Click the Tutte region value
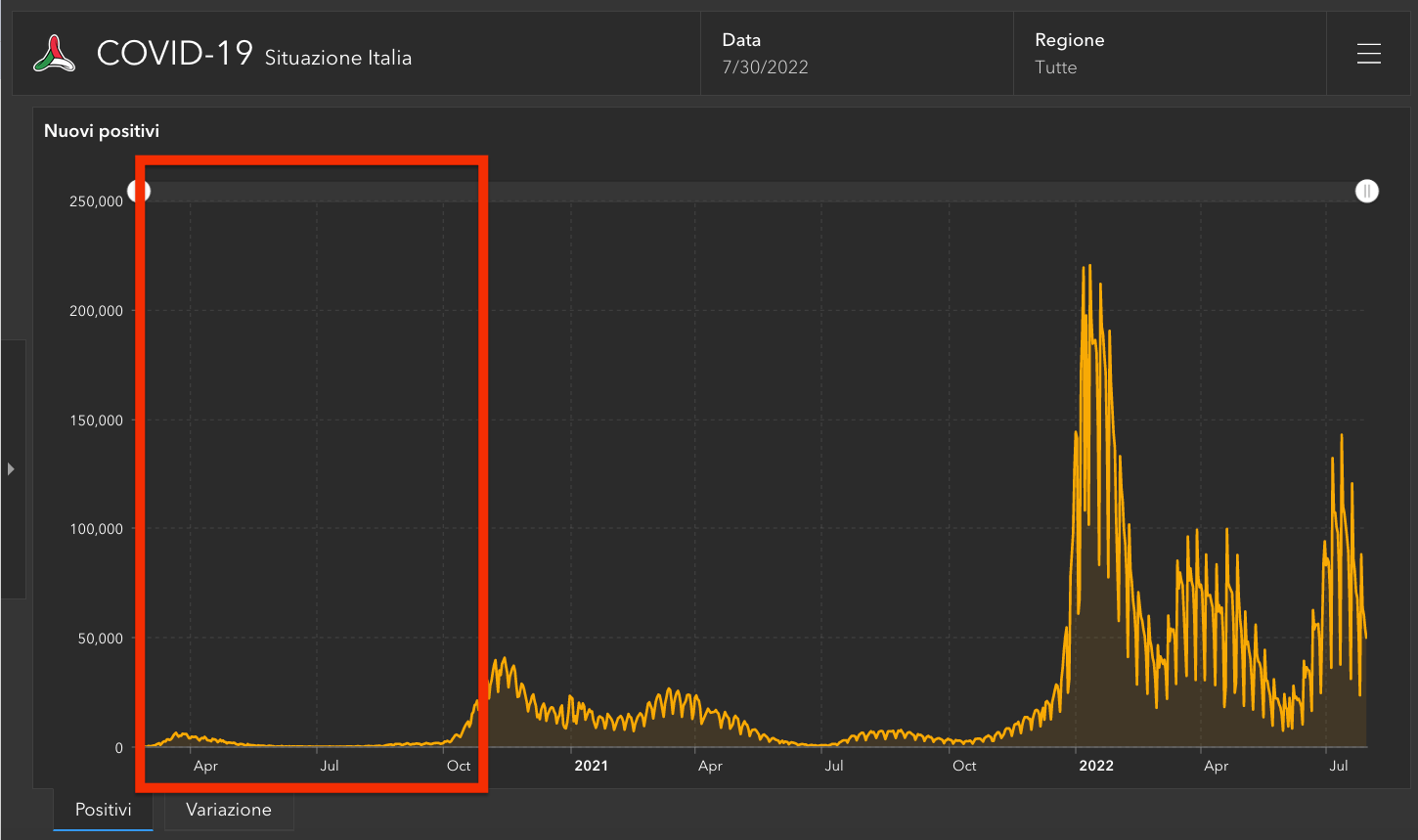This screenshot has height=840, width=1418. pyautogui.click(x=1055, y=67)
